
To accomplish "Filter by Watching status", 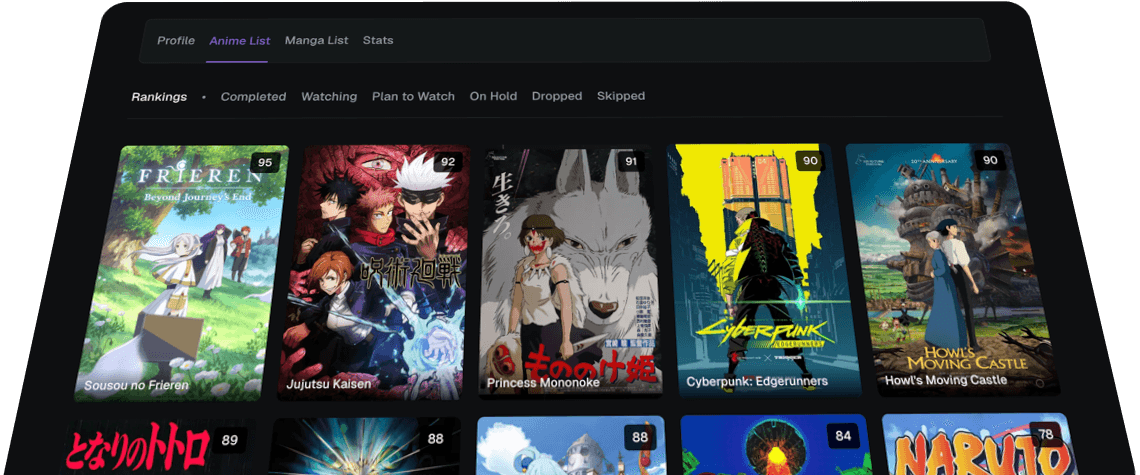I will pyautogui.click(x=329, y=97).
